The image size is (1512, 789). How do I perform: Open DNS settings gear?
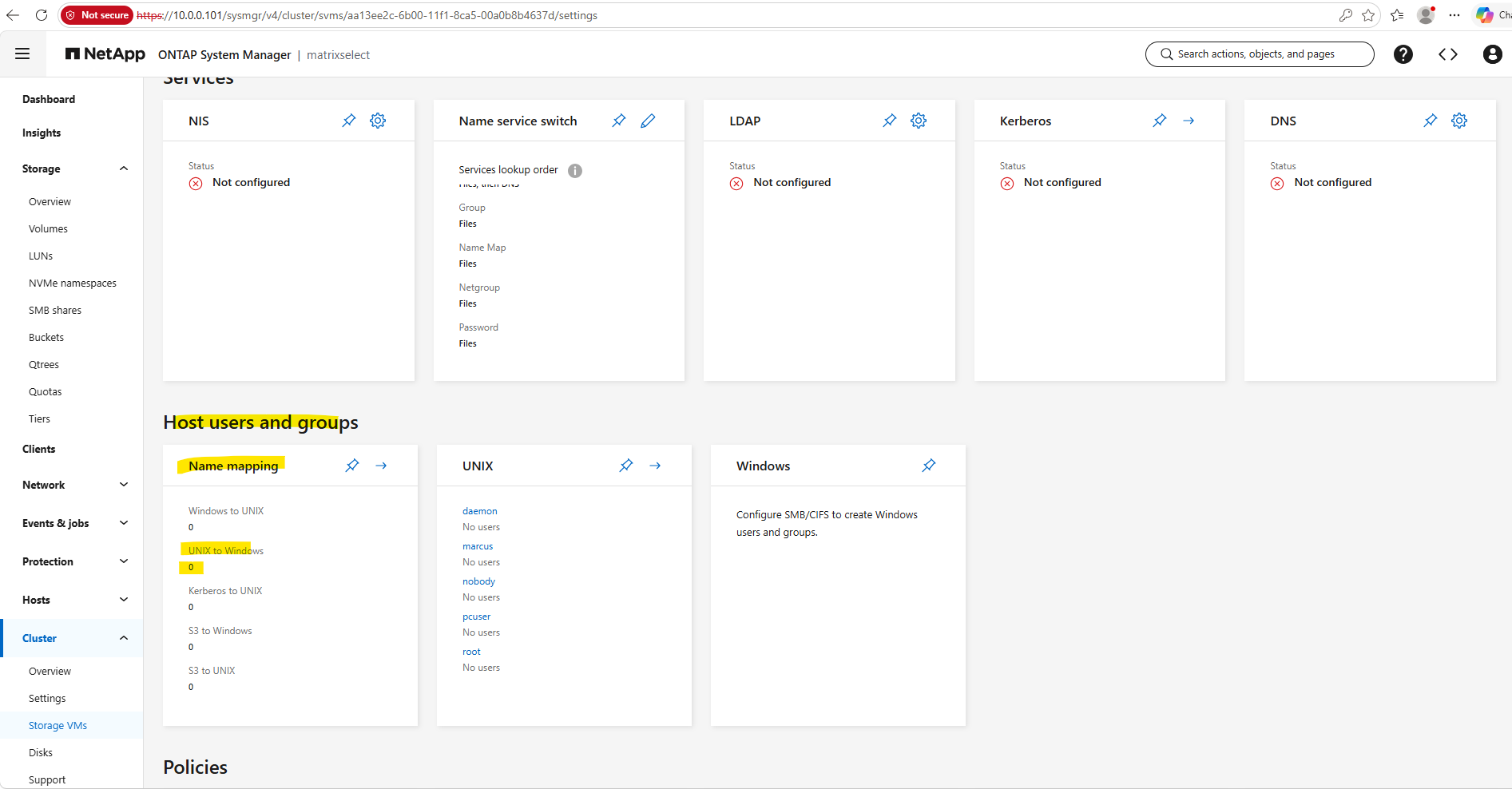pyautogui.click(x=1459, y=121)
